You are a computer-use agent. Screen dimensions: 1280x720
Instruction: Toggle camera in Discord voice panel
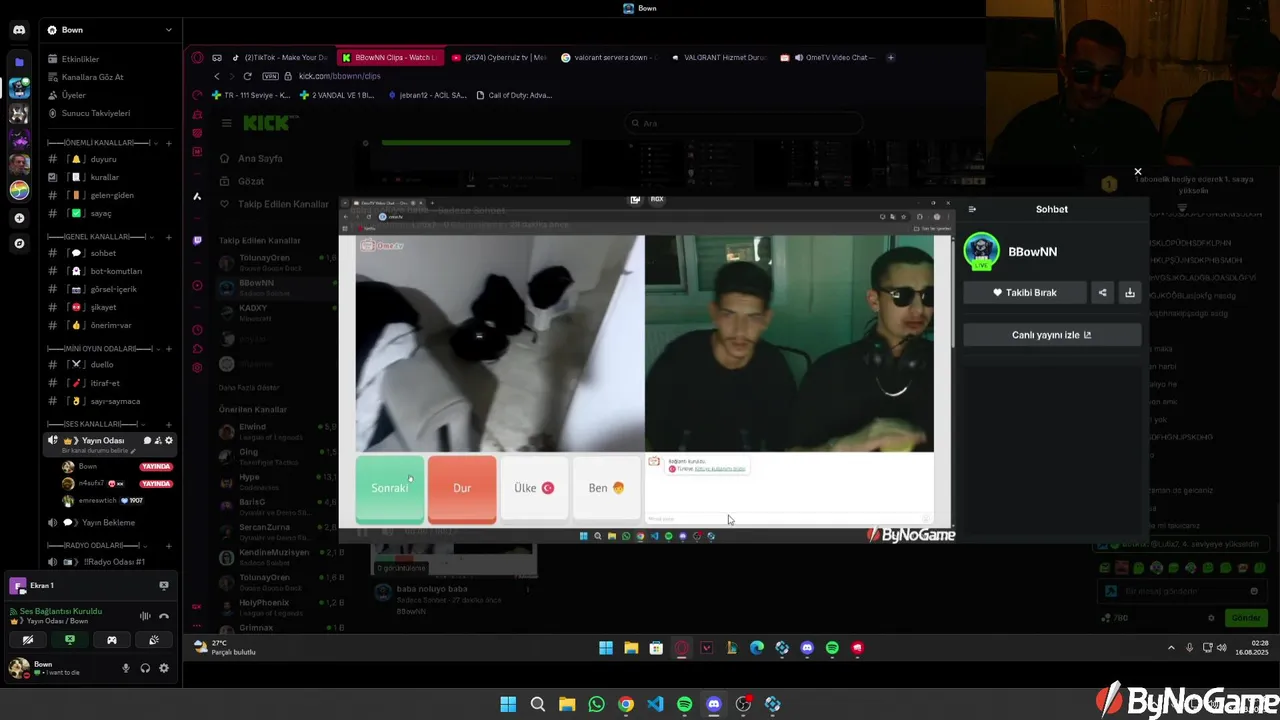(x=28, y=640)
